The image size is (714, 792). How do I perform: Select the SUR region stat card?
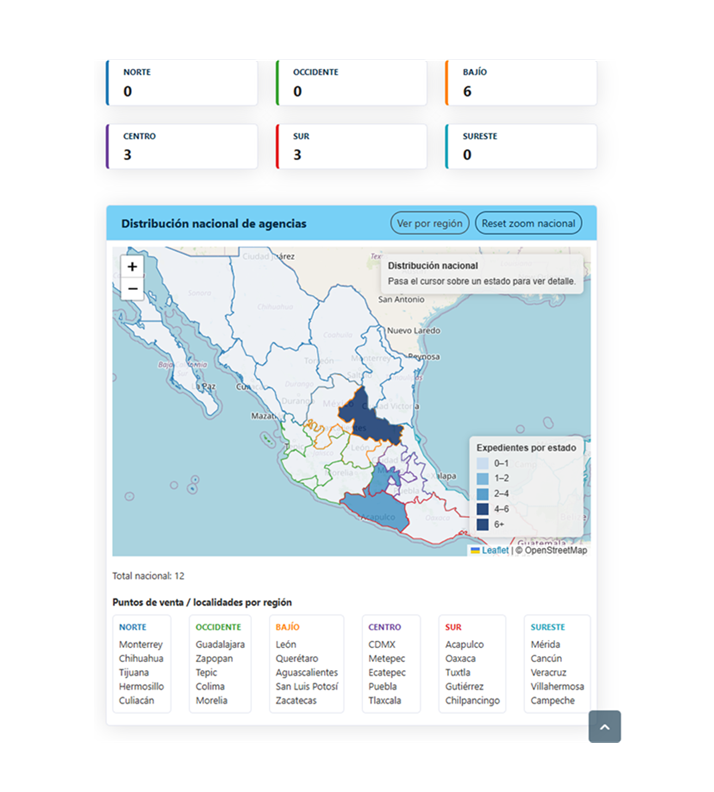352,146
